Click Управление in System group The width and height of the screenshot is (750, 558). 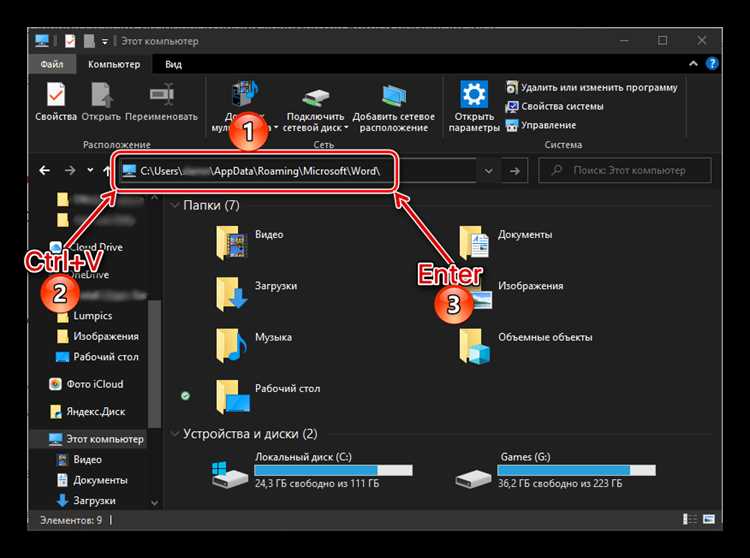[x=541, y=125]
